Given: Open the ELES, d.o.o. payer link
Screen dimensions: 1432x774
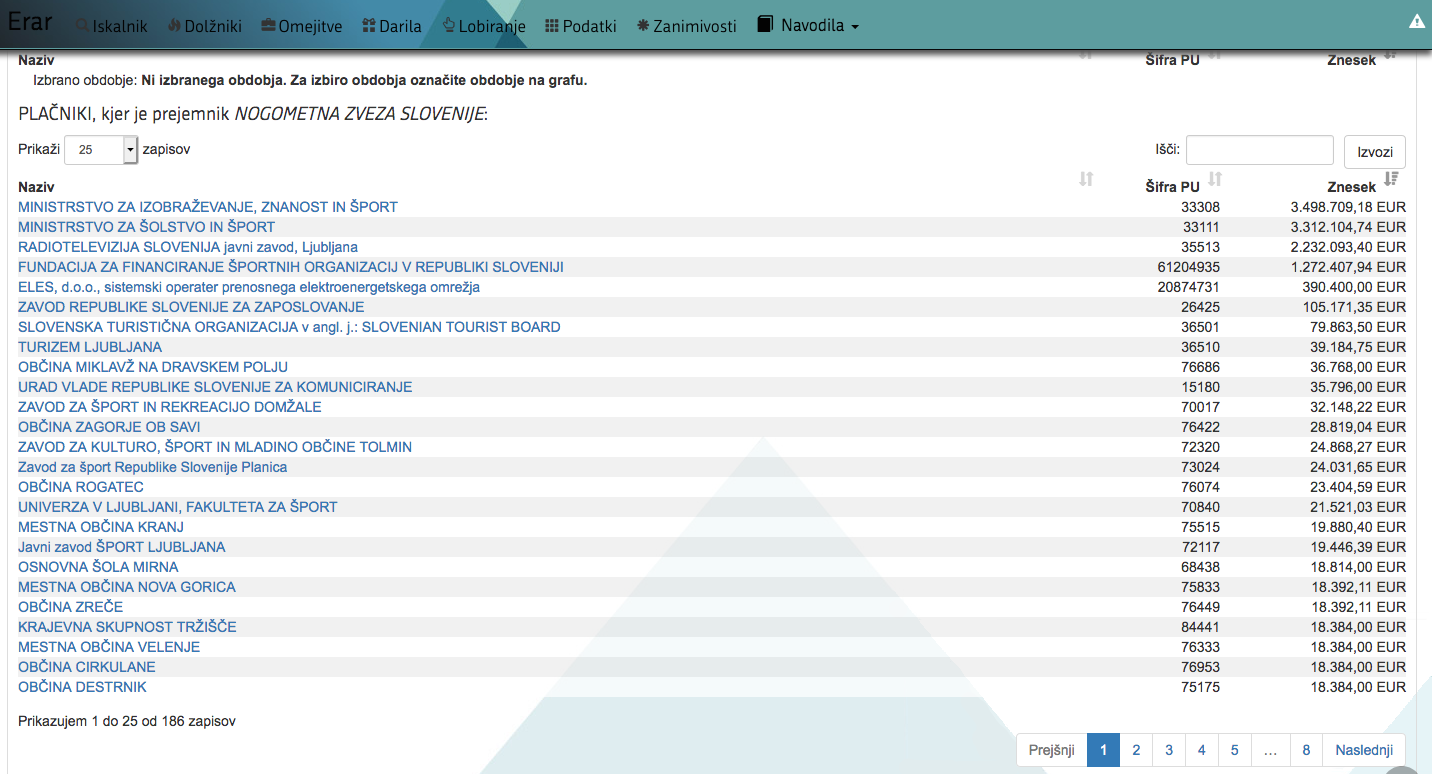Looking at the screenshot, I should tap(249, 287).
